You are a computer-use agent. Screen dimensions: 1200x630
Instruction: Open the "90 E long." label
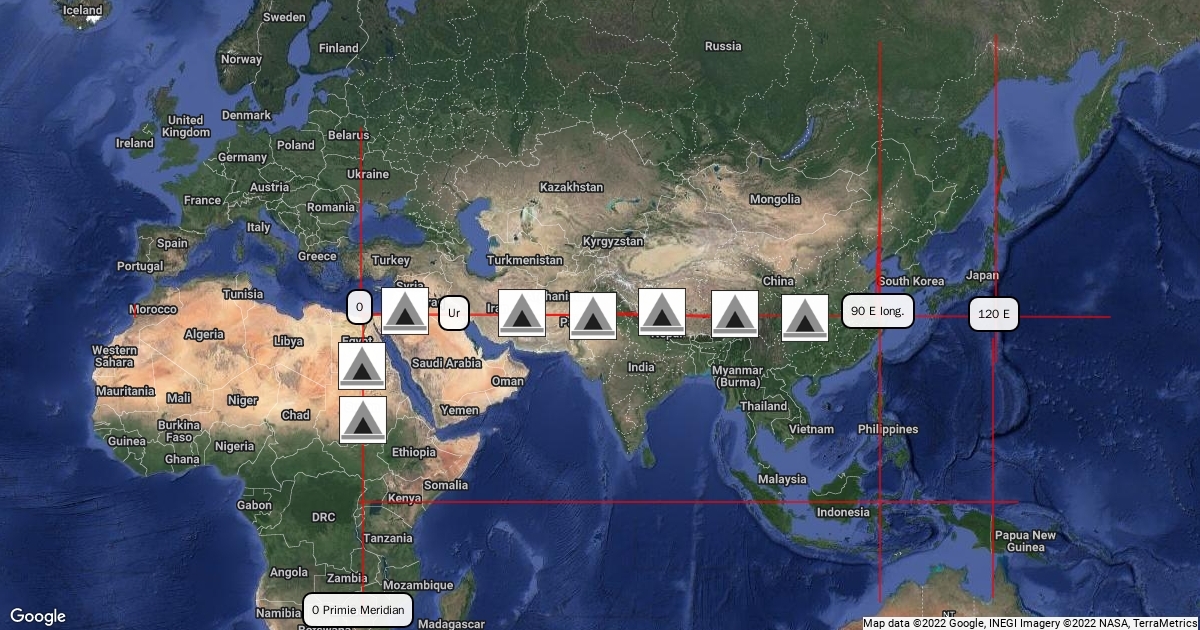coord(877,311)
